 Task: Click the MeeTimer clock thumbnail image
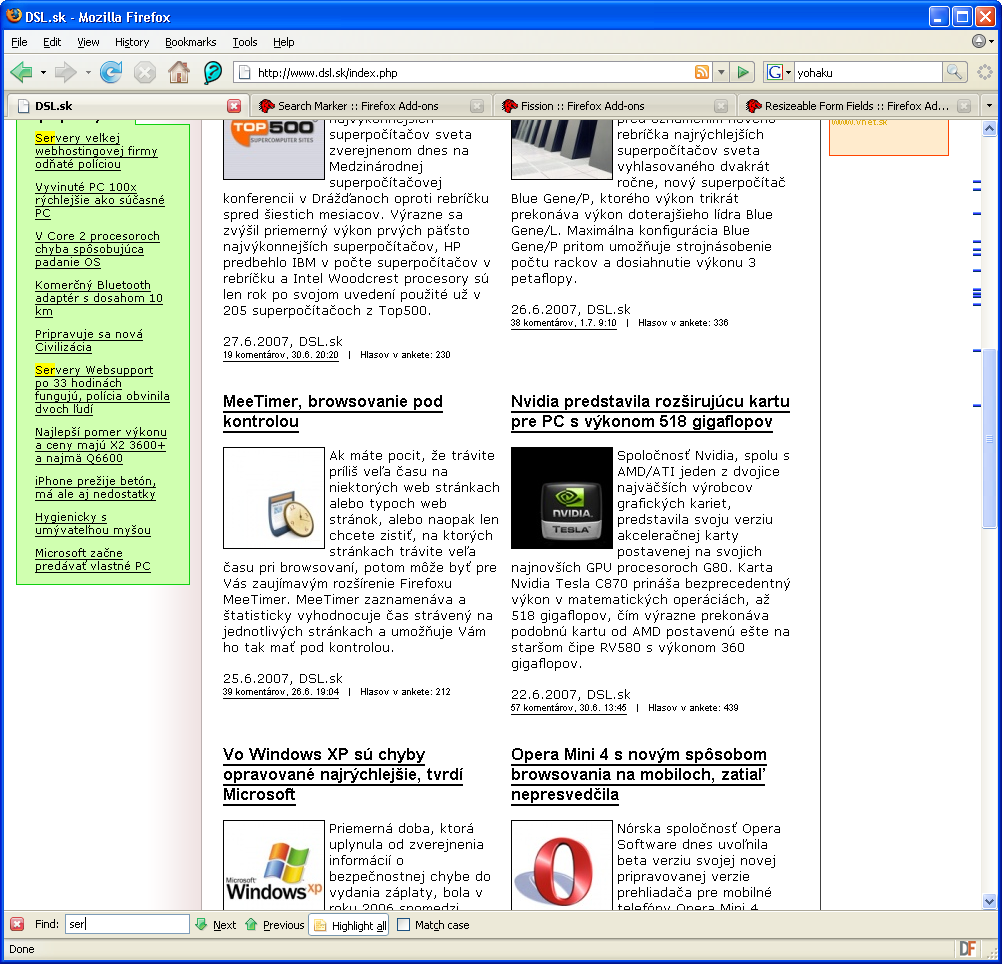pos(274,498)
